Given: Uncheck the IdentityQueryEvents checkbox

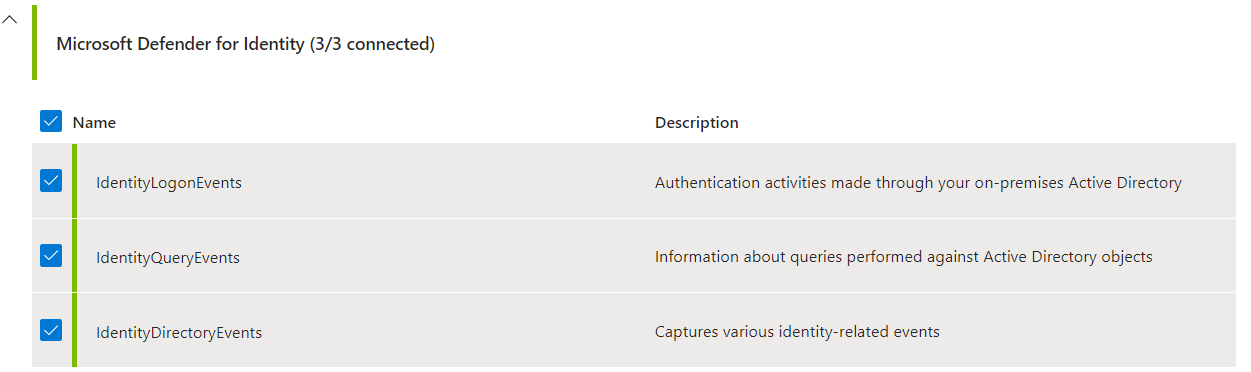Looking at the screenshot, I should [51, 256].
